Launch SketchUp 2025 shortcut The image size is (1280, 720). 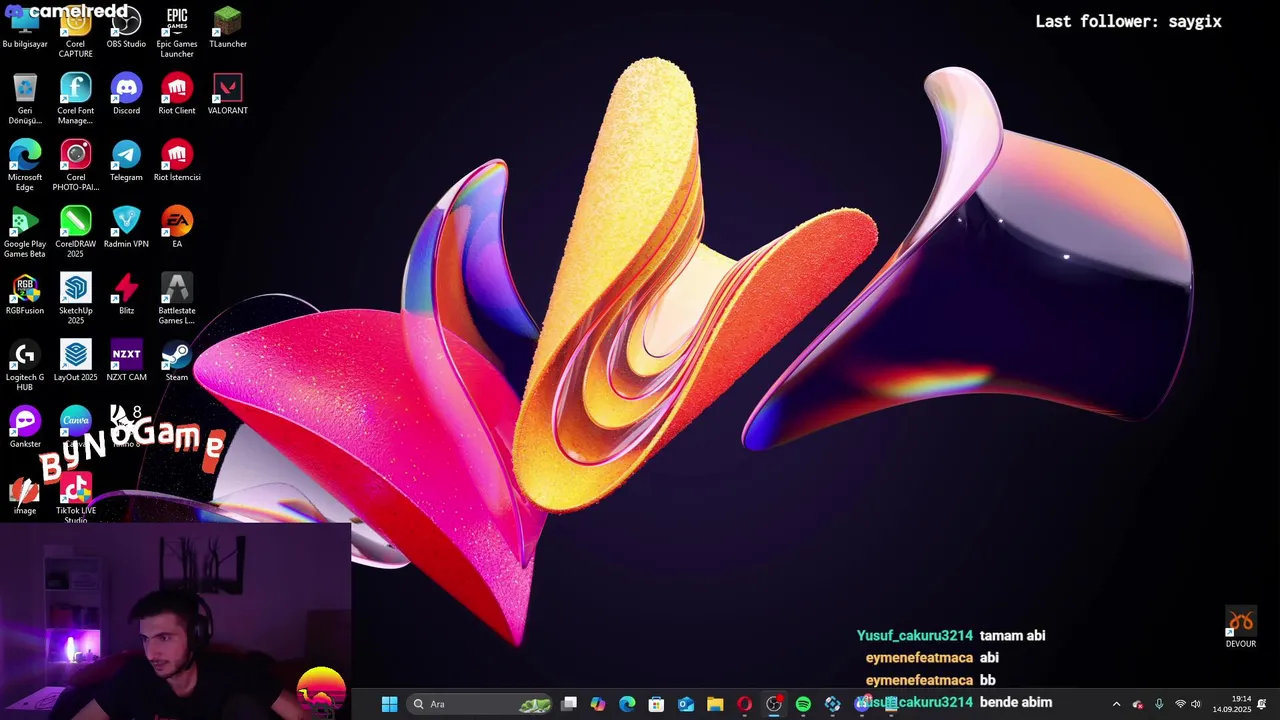pyautogui.click(x=76, y=299)
